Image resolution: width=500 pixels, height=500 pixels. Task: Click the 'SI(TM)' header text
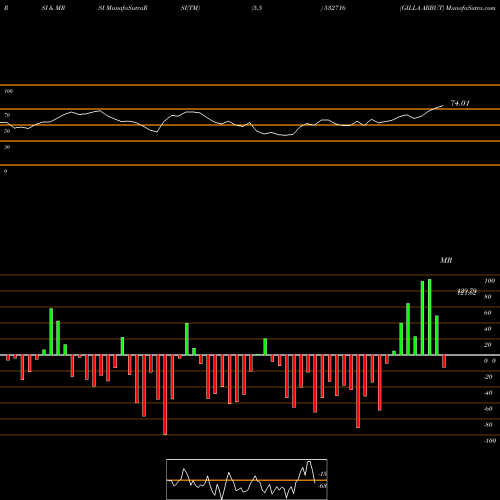[190, 8]
